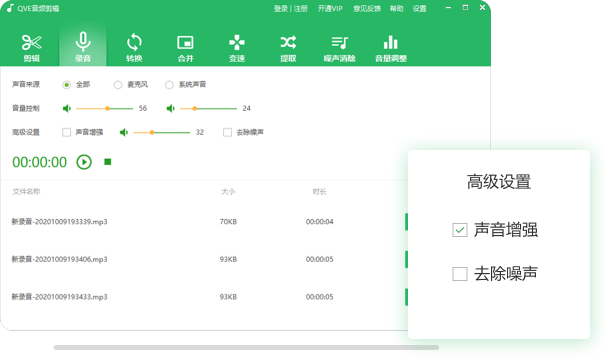This screenshot has width=609, height=360.
Task: Click 大小 column header
Action: [228, 191]
